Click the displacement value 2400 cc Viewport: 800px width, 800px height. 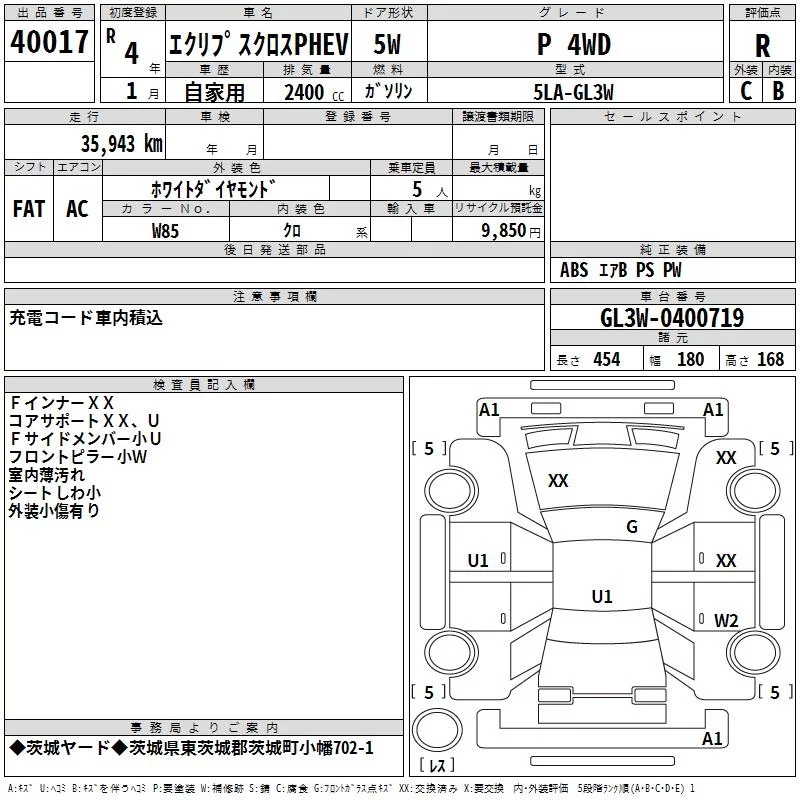314,93
